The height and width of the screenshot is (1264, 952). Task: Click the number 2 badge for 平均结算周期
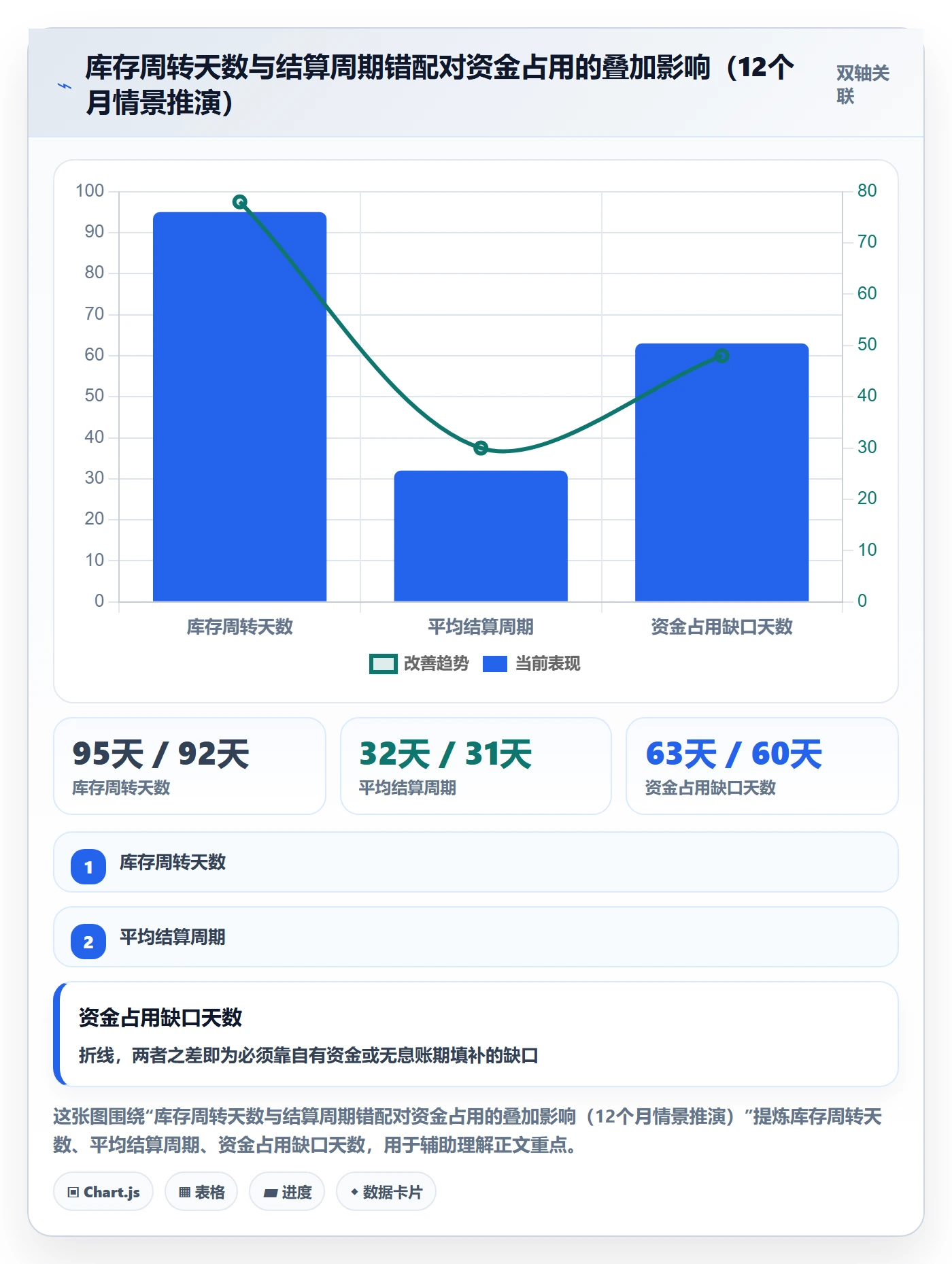88,942
